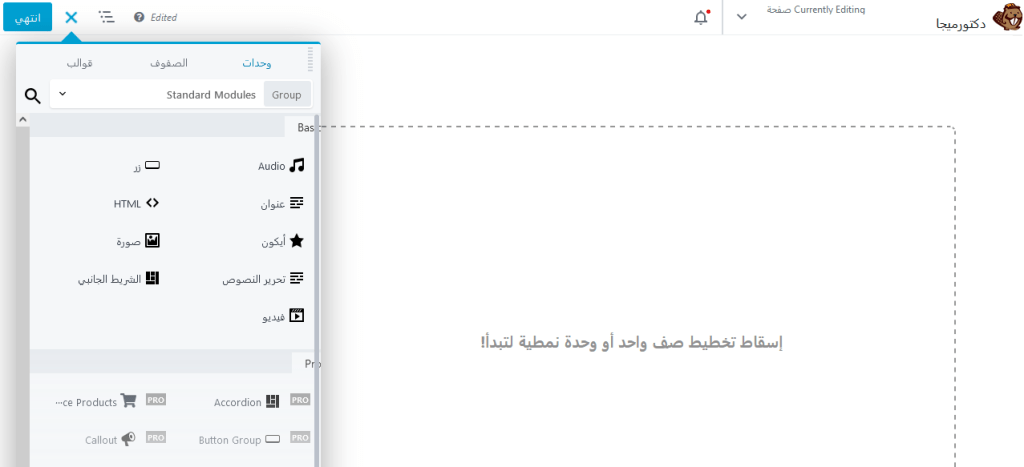
Task: Select the Callout PRO module
Action: point(125,440)
